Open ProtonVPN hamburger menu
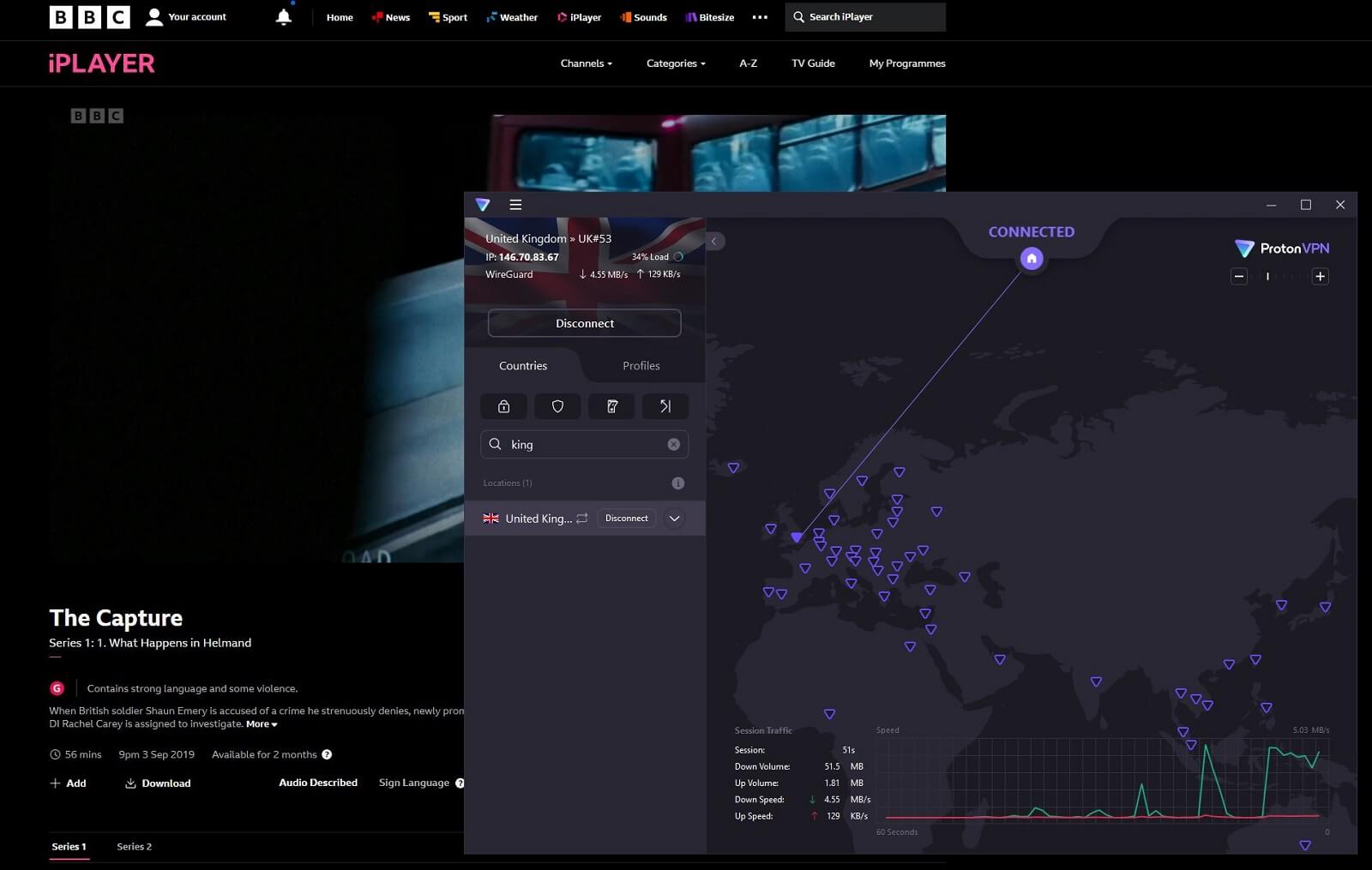 pyautogui.click(x=515, y=205)
